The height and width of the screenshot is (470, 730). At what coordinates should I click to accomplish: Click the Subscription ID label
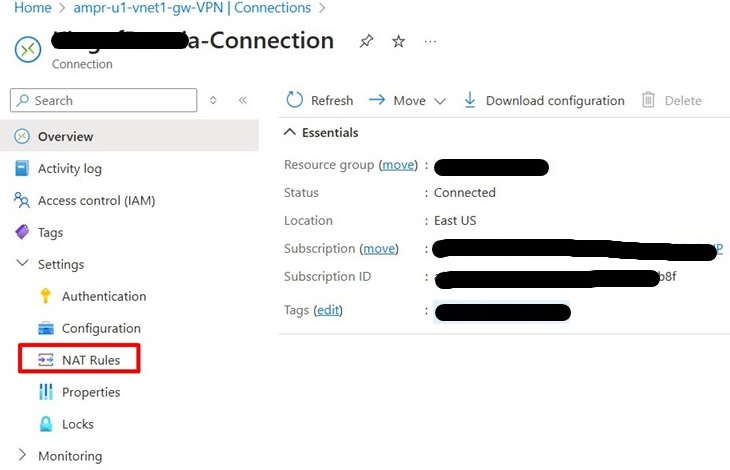(327, 276)
